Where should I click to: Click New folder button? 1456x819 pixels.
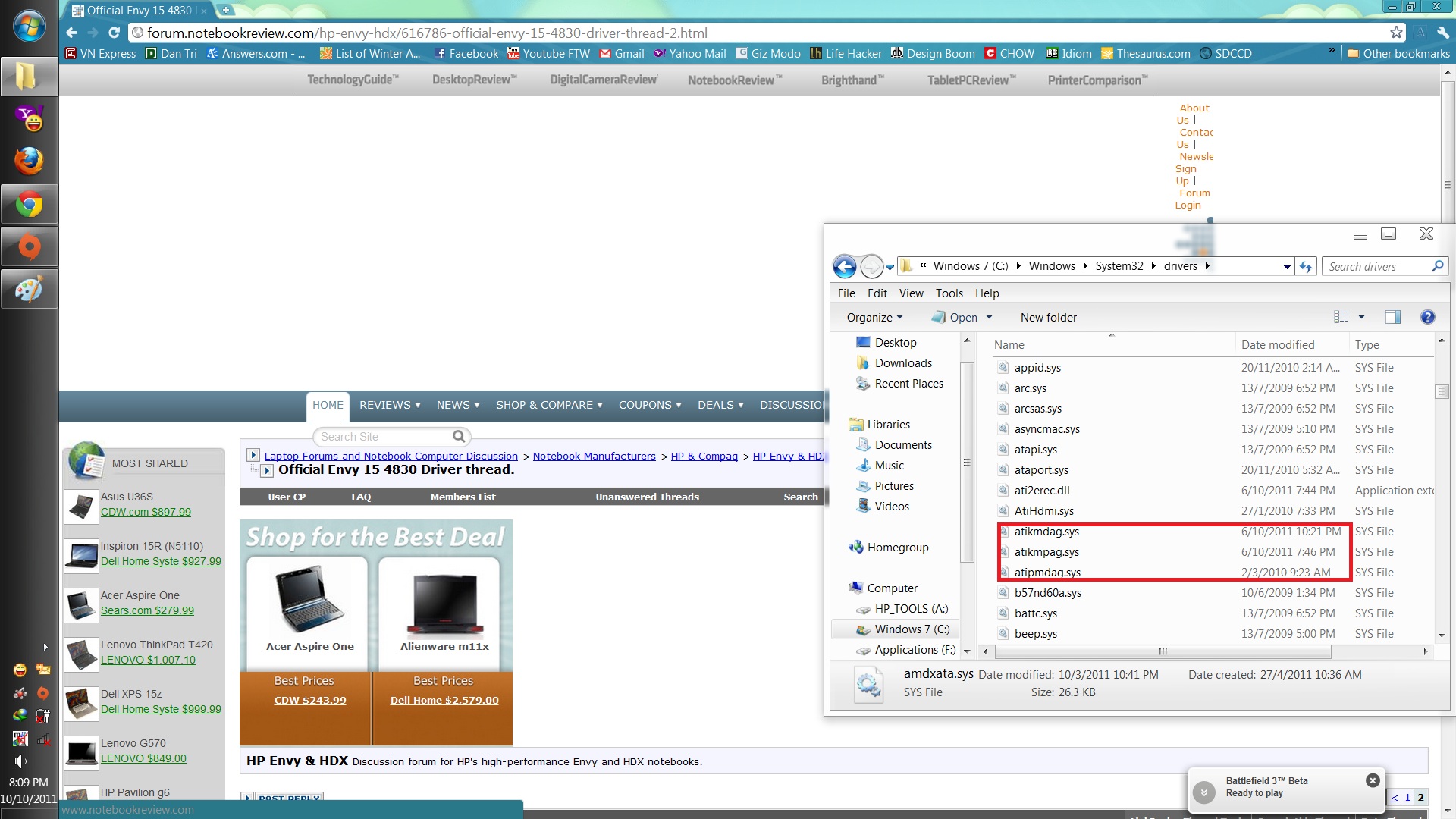click(x=1048, y=317)
